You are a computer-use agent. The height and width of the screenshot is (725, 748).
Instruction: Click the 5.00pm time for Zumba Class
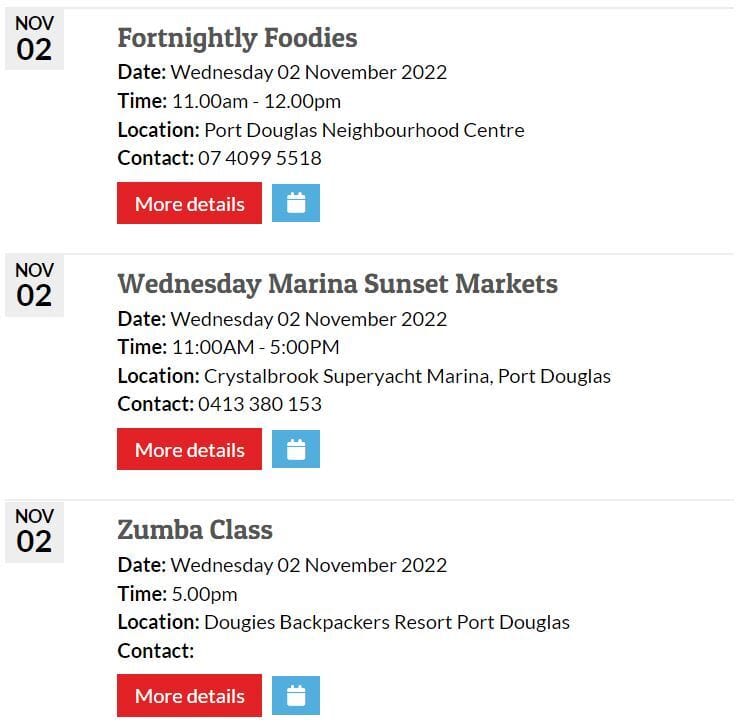(205, 593)
